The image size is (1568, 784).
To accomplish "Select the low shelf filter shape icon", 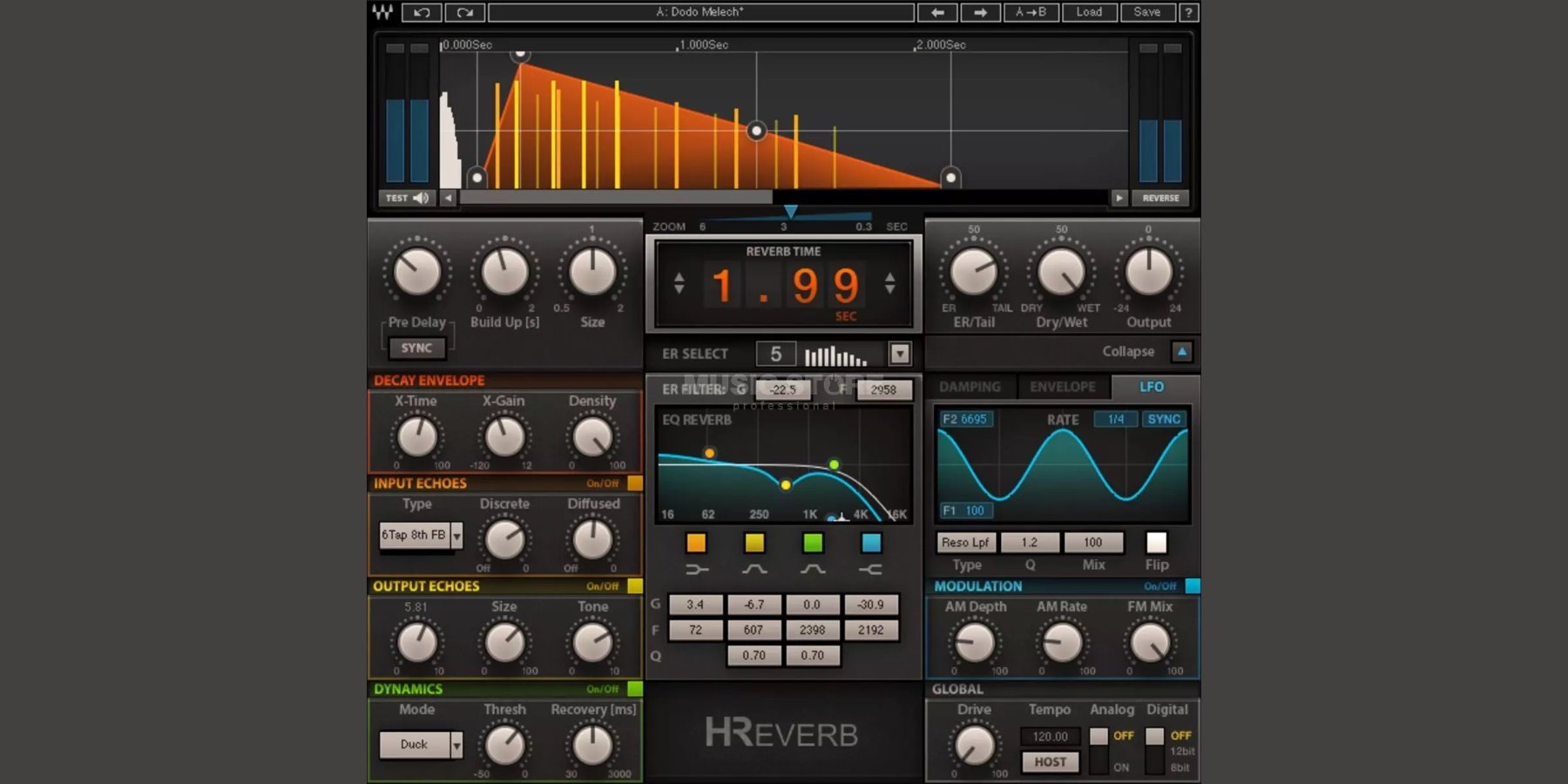I will [x=697, y=570].
